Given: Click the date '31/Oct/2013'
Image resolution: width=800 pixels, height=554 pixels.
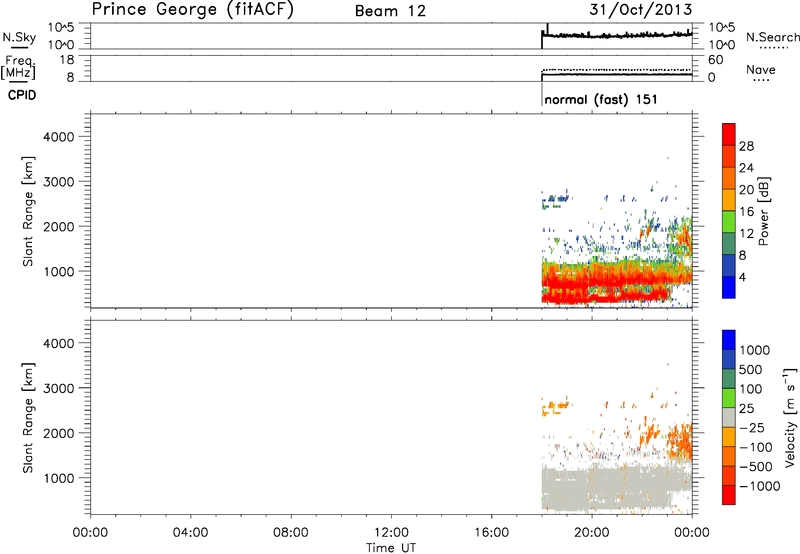Looking at the screenshot, I should (x=641, y=10).
